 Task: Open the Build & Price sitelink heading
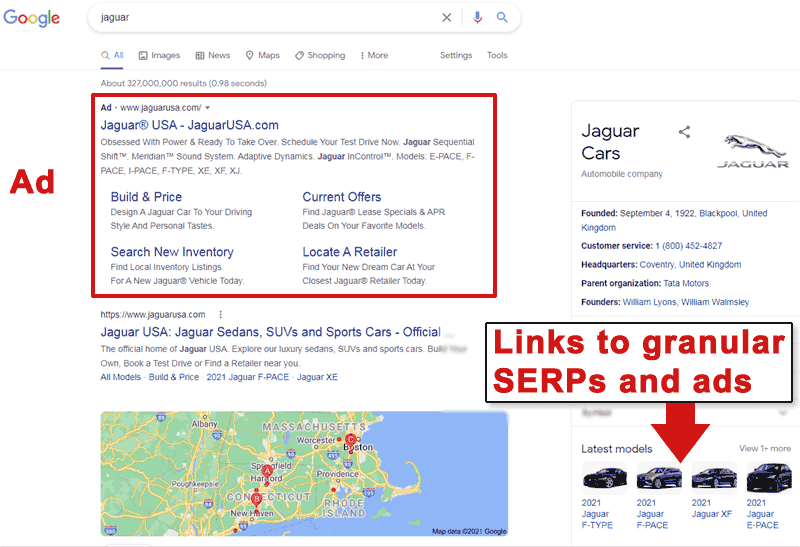(x=146, y=197)
